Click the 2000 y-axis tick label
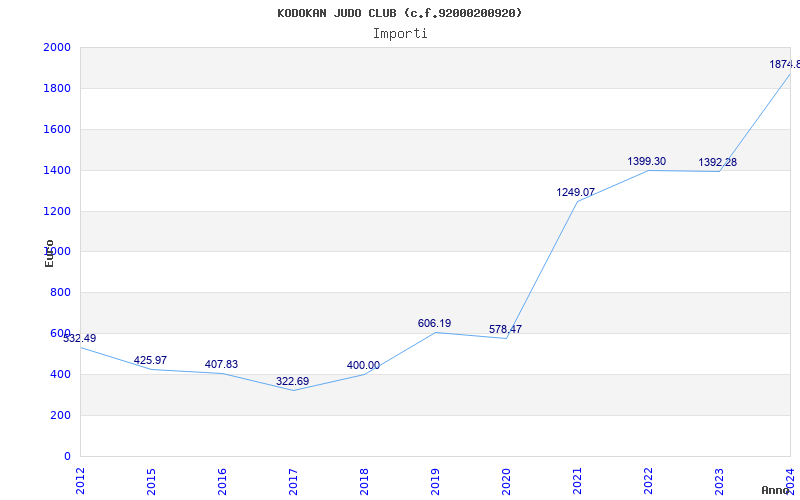The width and height of the screenshot is (800, 500). [57, 48]
